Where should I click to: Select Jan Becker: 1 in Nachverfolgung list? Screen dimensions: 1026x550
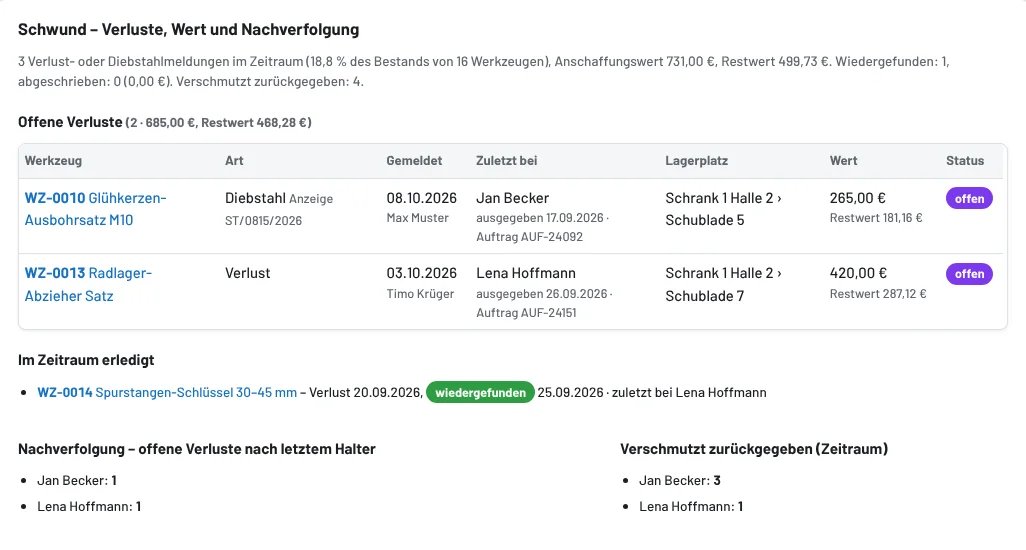point(77,480)
